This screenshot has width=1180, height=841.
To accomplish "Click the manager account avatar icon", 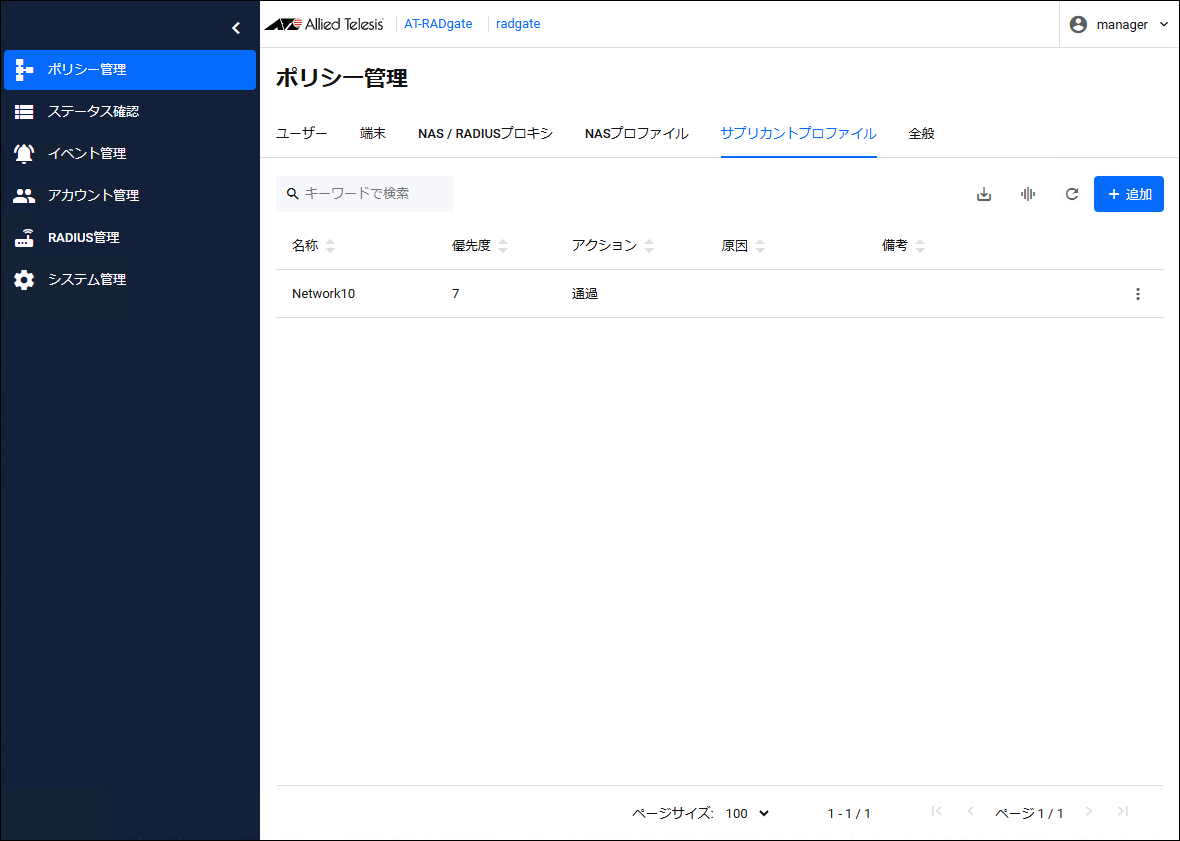I will point(1078,25).
